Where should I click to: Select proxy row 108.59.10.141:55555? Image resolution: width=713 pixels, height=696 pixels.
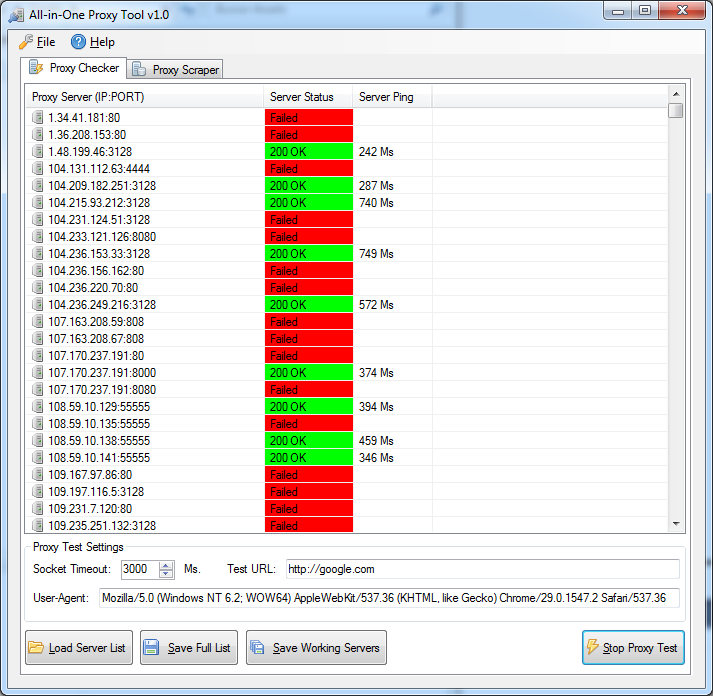pyautogui.click(x=346, y=458)
